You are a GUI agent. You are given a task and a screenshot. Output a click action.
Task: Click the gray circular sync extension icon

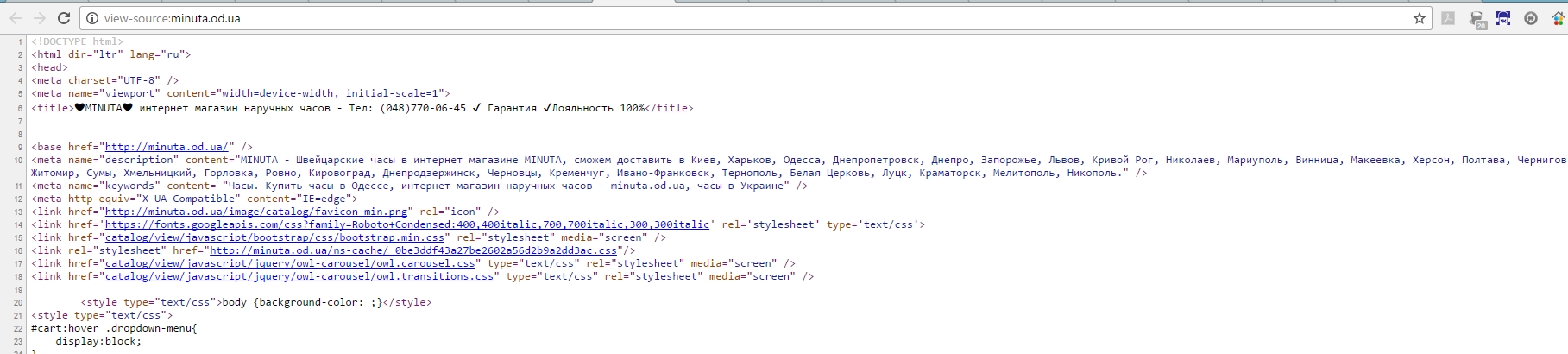pos(1531,18)
